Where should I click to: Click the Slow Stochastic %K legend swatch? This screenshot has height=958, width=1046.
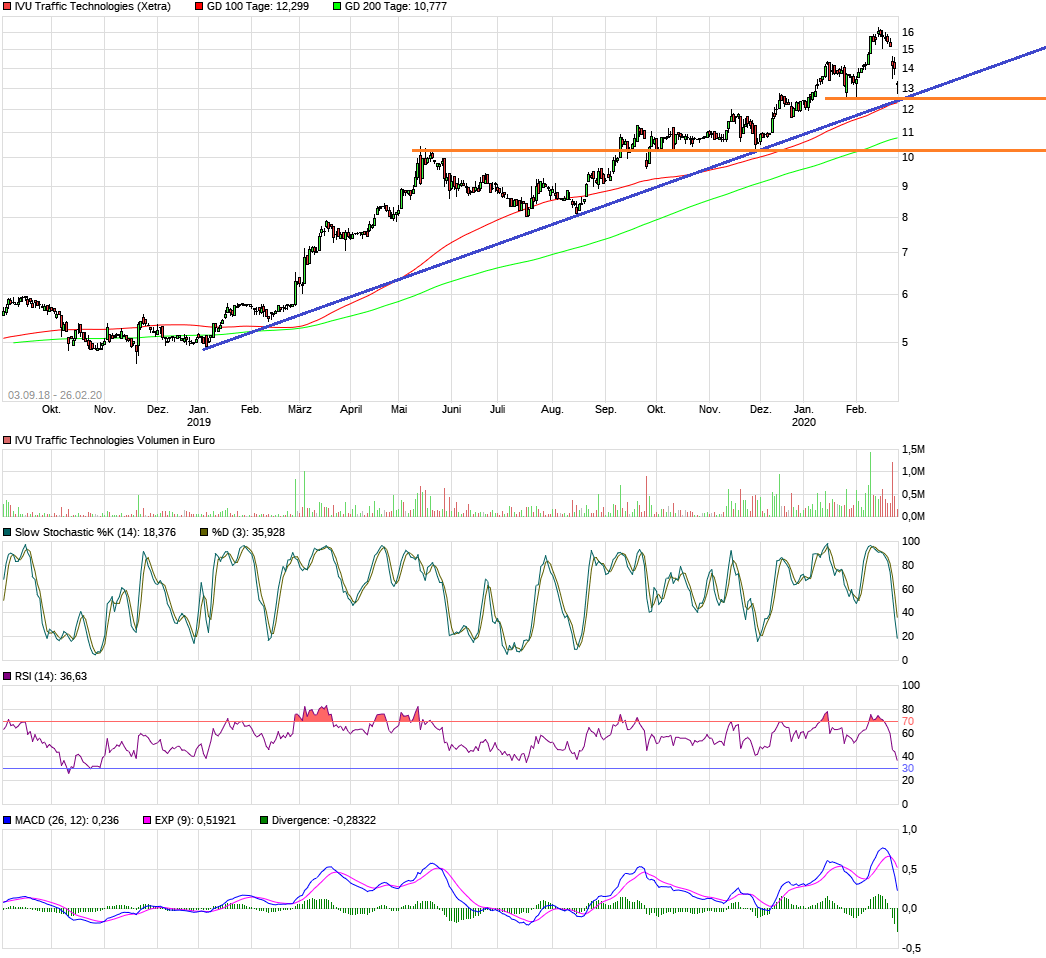pyautogui.click(x=7, y=532)
